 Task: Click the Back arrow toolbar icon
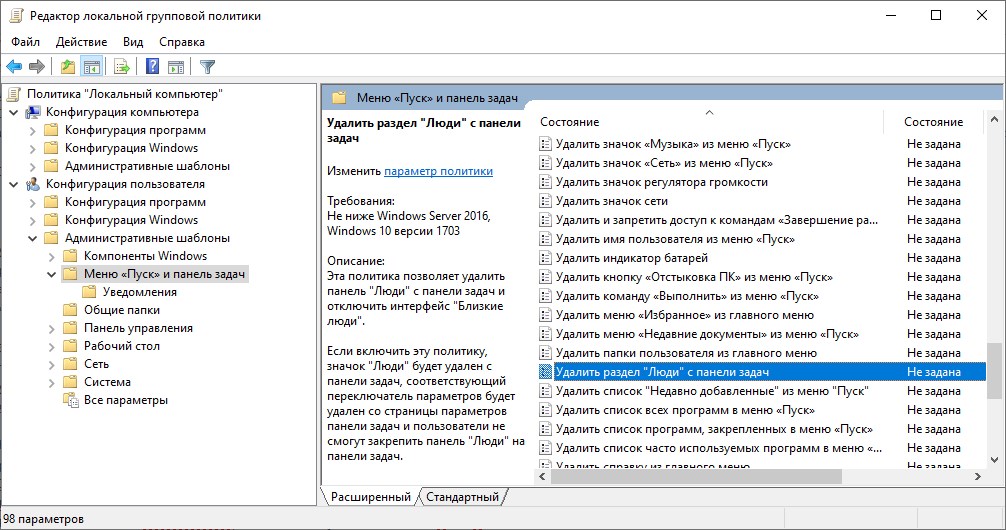(x=14, y=67)
